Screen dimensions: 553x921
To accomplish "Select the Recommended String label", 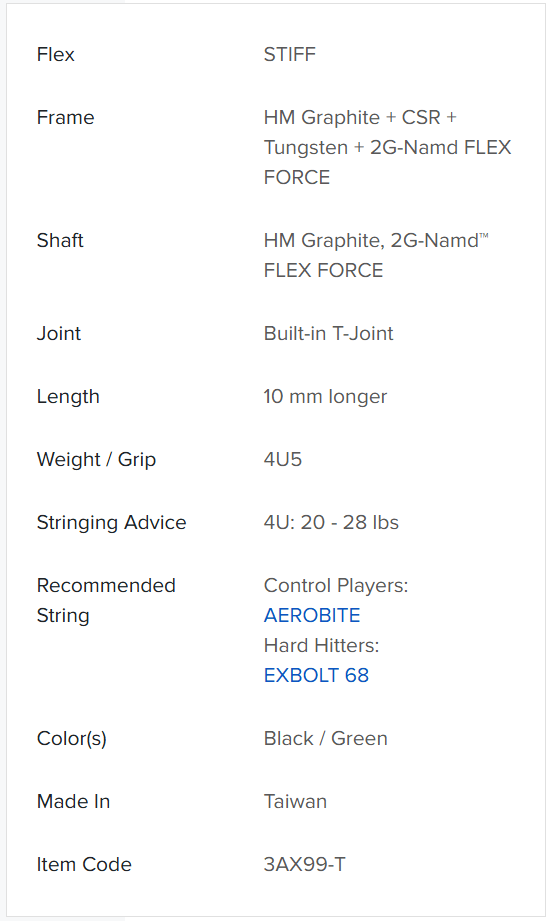I will (106, 600).
